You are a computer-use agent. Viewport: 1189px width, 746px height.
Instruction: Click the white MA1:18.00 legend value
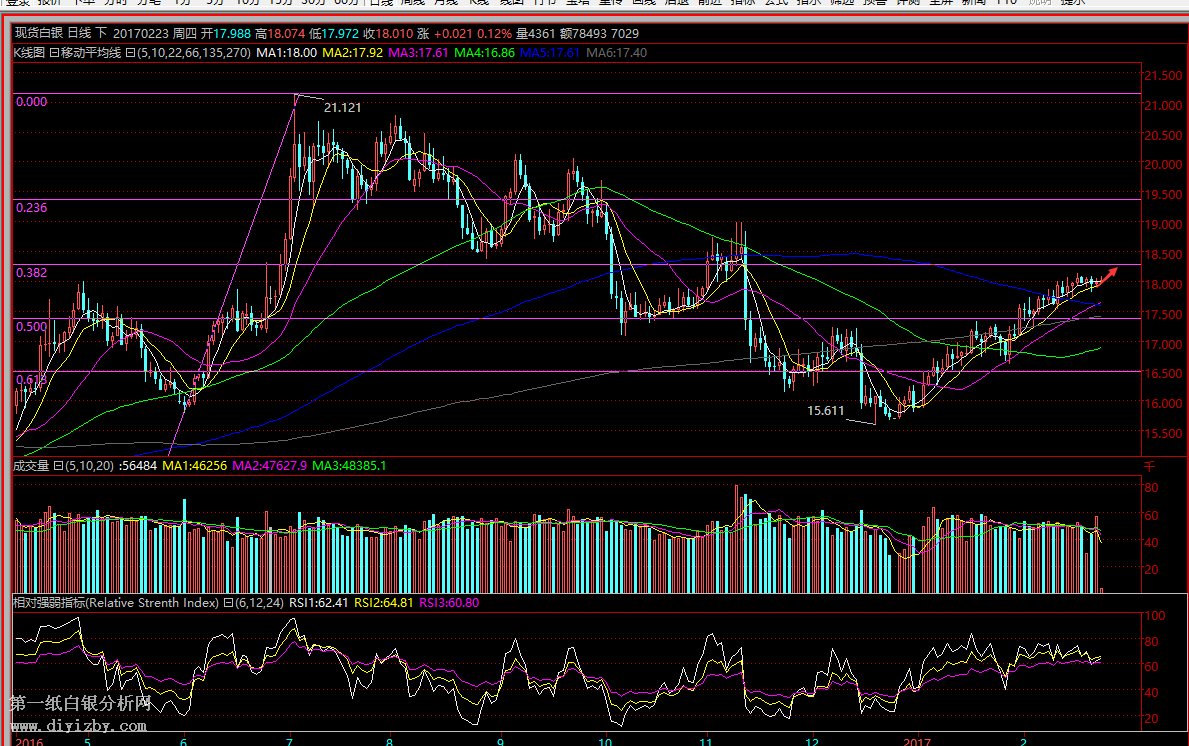[x=286, y=52]
